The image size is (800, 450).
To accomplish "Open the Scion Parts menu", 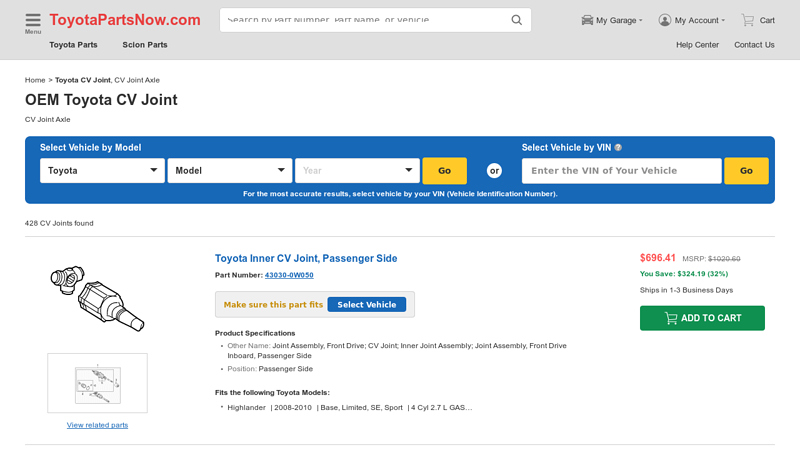I will tap(145, 45).
